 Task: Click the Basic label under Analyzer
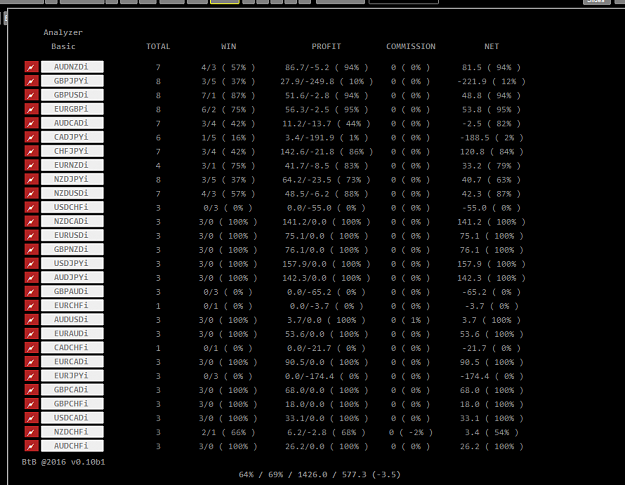[x=63, y=46]
